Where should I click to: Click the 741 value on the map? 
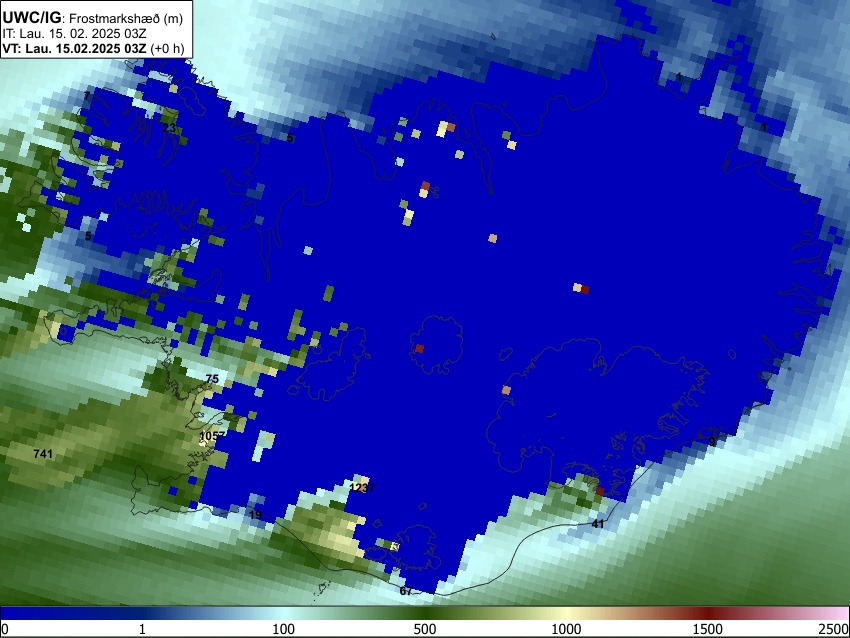click(43, 454)
